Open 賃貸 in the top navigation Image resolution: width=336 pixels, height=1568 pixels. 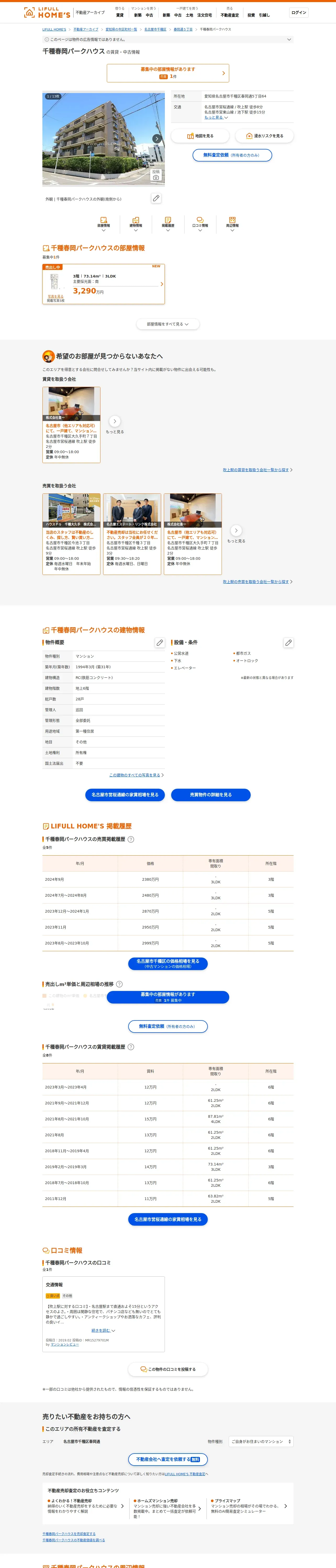120,15
